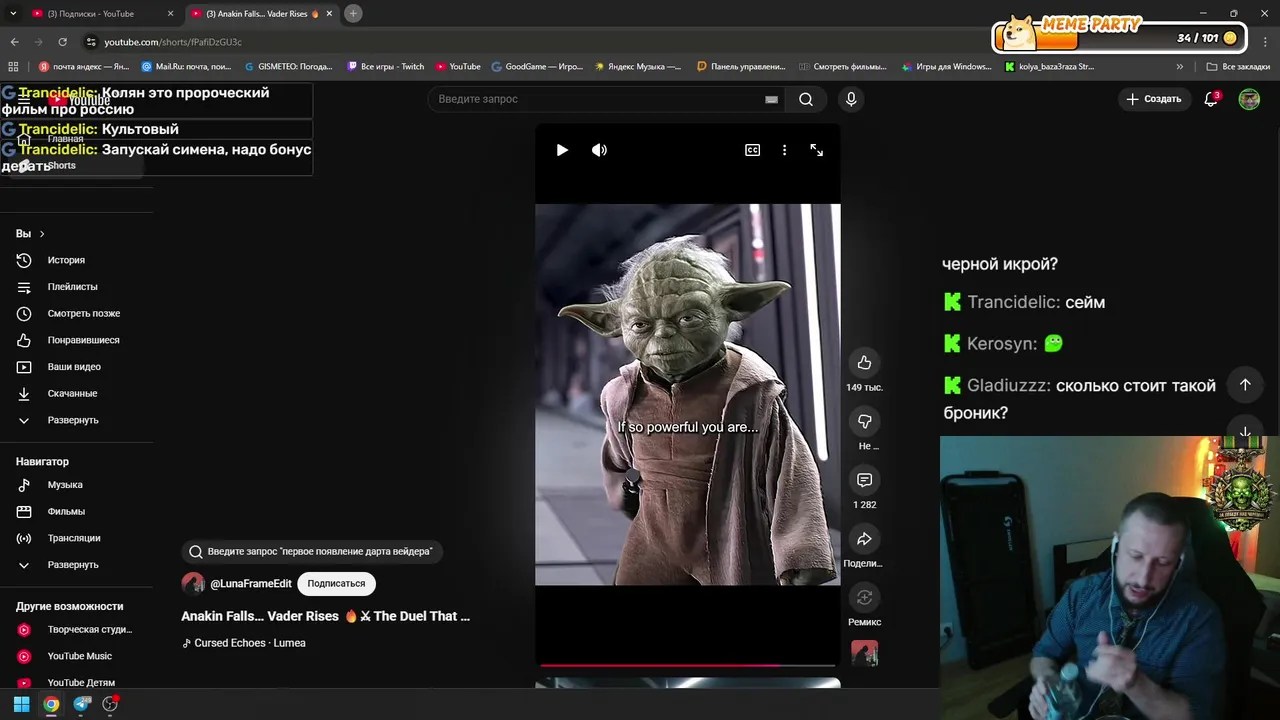Open the comments showing 1 282

click(864, 480)
